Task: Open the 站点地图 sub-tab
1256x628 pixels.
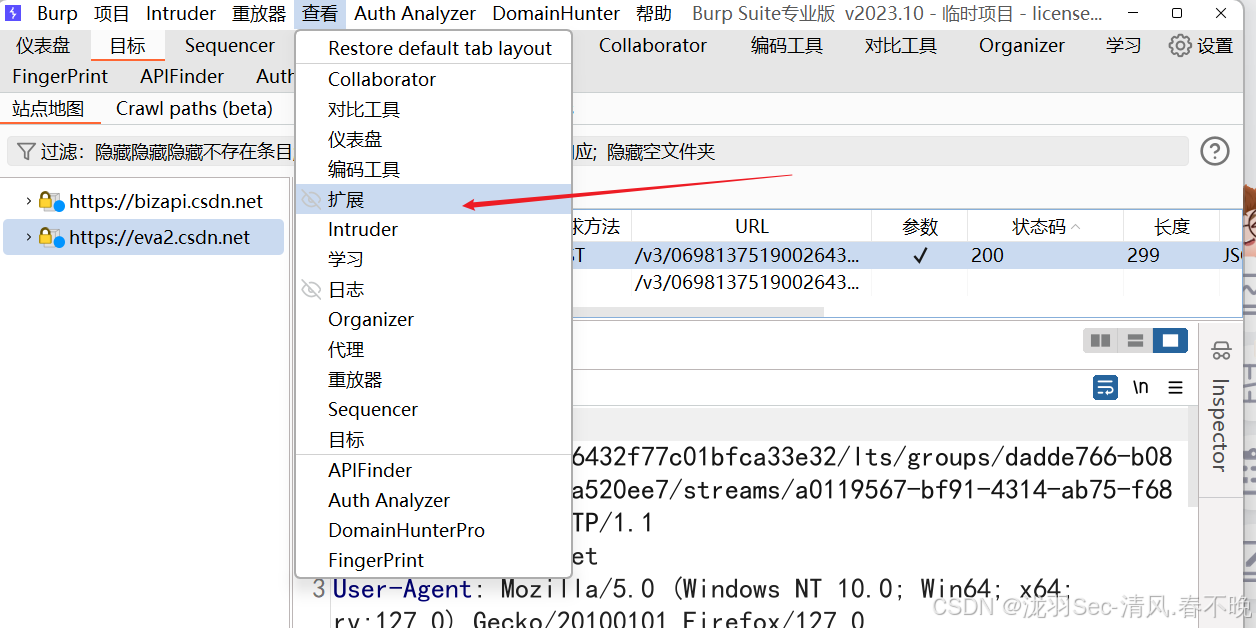Action: tap(48, 109)
